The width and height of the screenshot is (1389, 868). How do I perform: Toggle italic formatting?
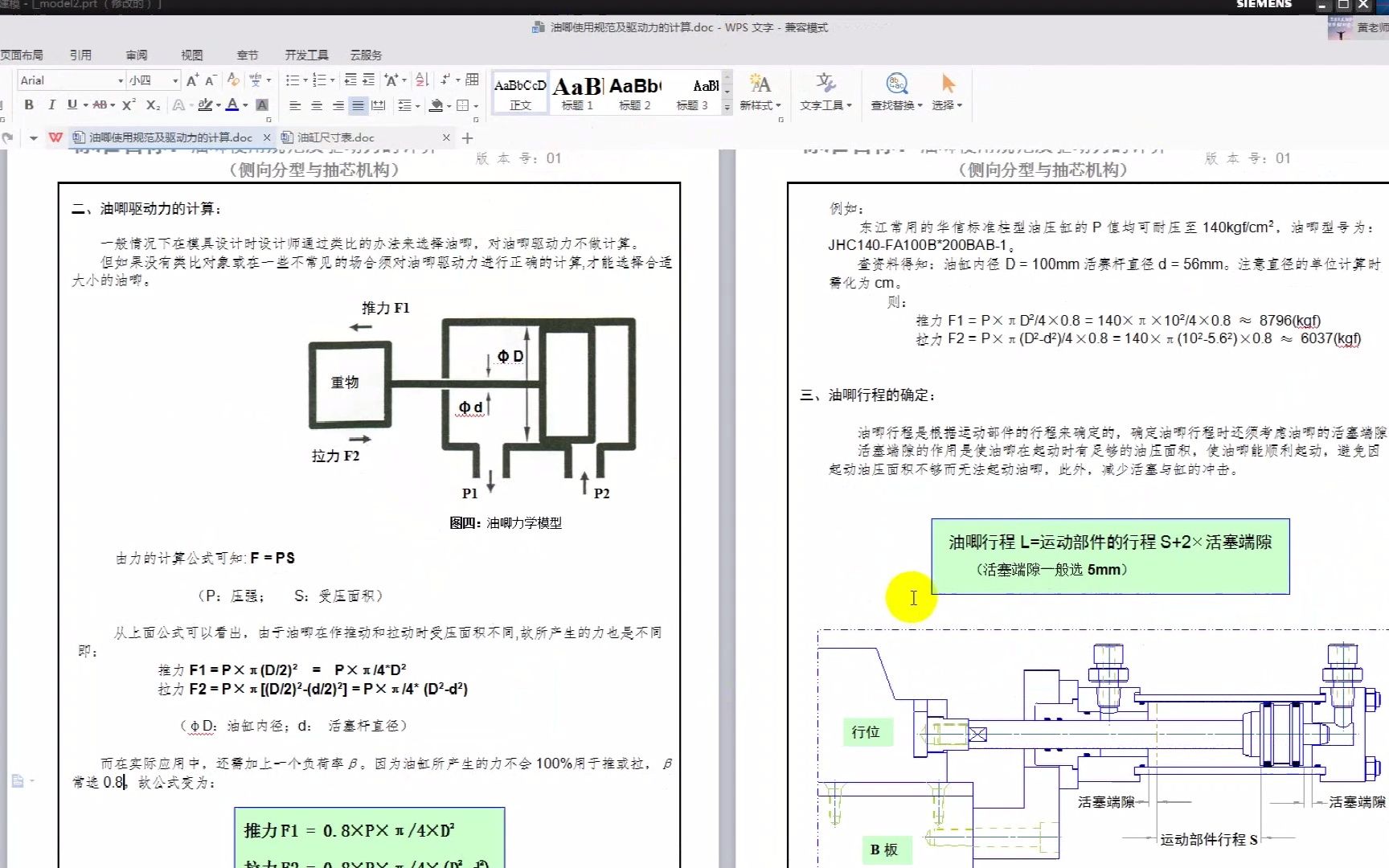click(x=51, y=104)
